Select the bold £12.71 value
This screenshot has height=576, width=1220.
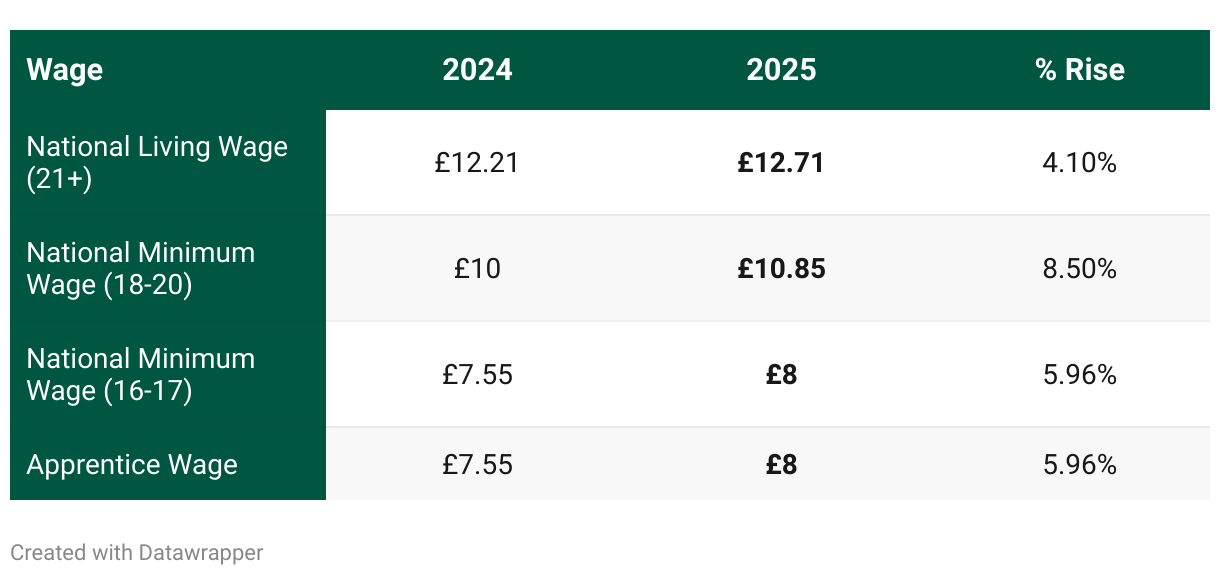coord(781,163)
